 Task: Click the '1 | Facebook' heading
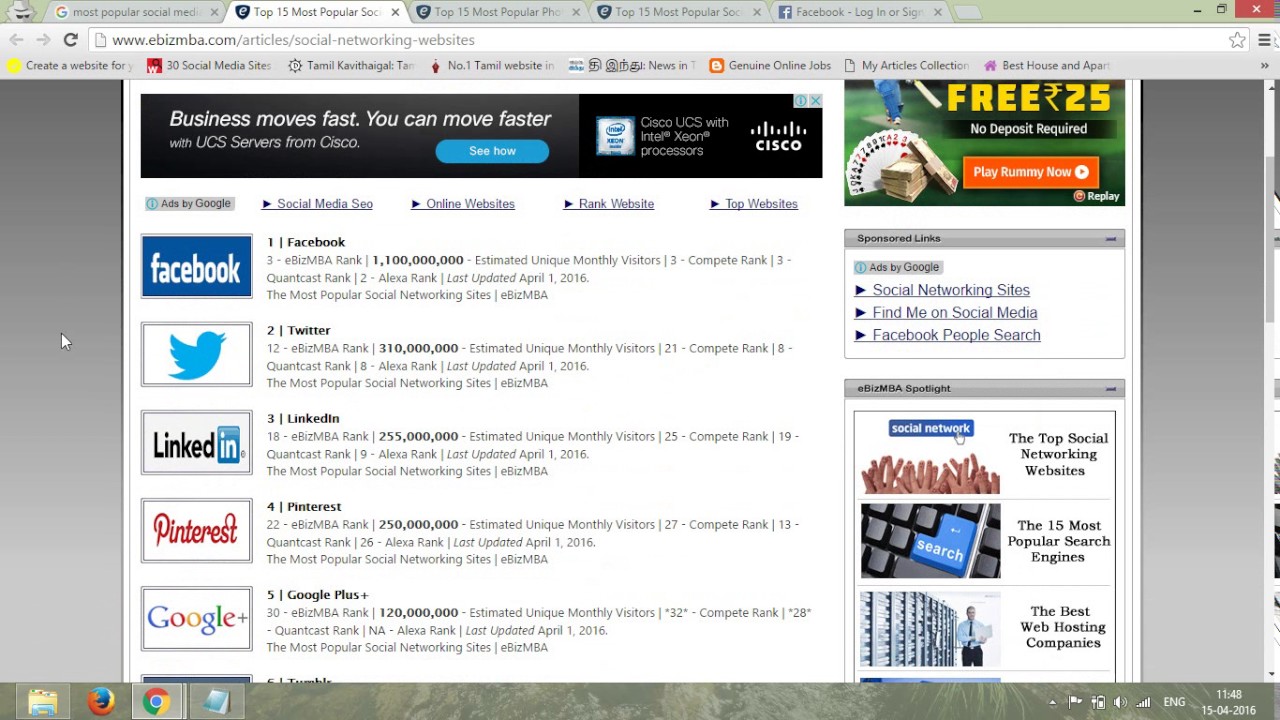306,242
